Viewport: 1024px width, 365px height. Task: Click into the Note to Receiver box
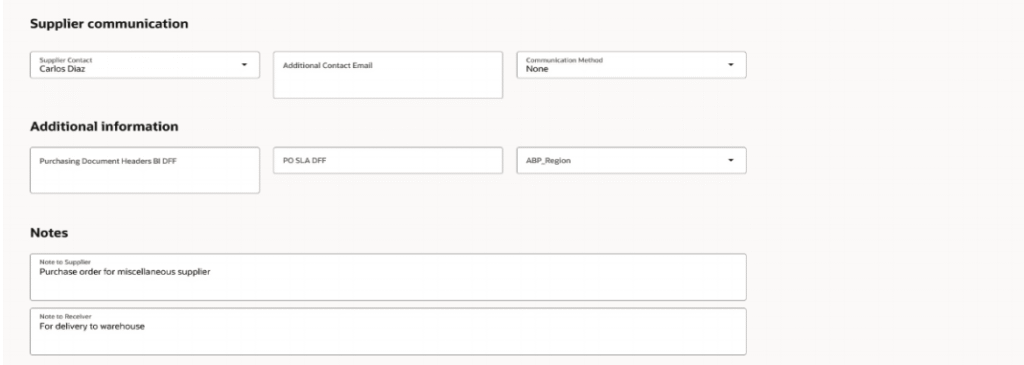pos(388,331)
